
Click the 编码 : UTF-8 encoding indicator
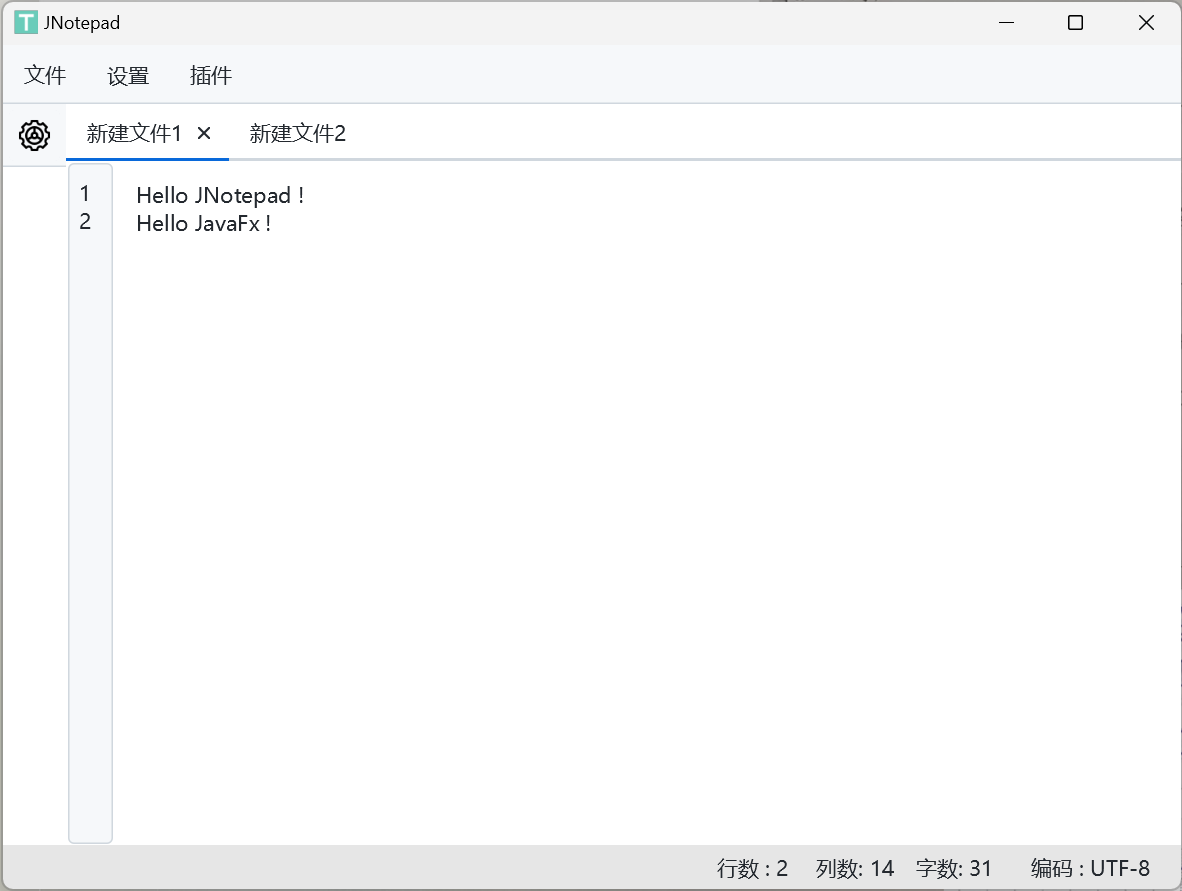pyautogui.click(x=1090, y=868)
